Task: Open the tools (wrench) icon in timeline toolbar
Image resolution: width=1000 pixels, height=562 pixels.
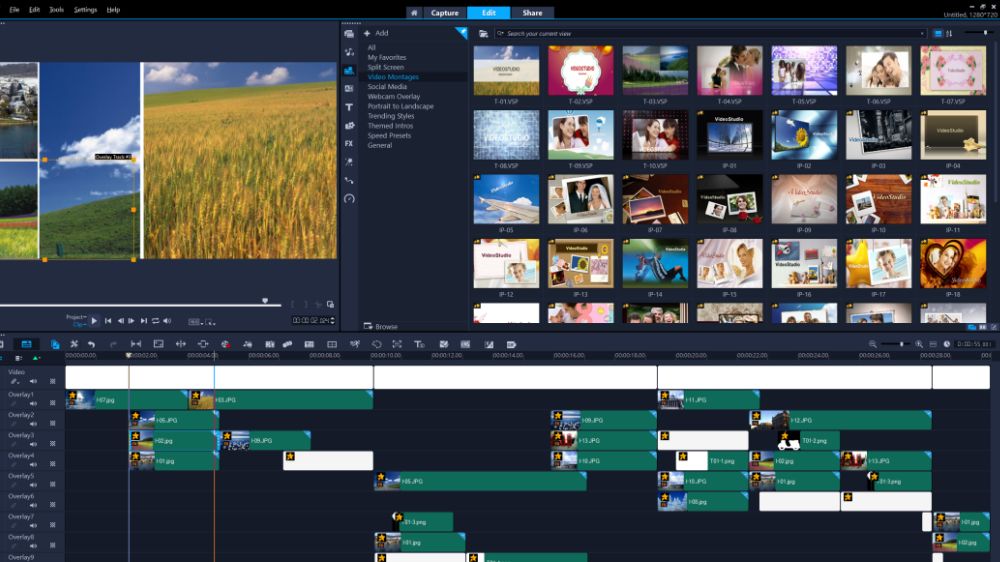Action: pos(74,344)
